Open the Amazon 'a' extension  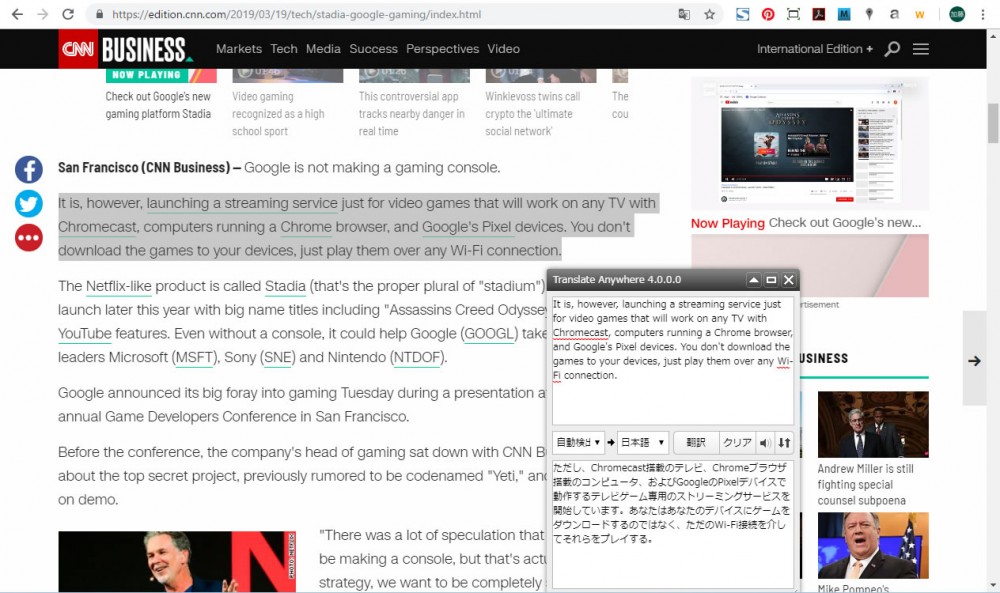(894, 14)
